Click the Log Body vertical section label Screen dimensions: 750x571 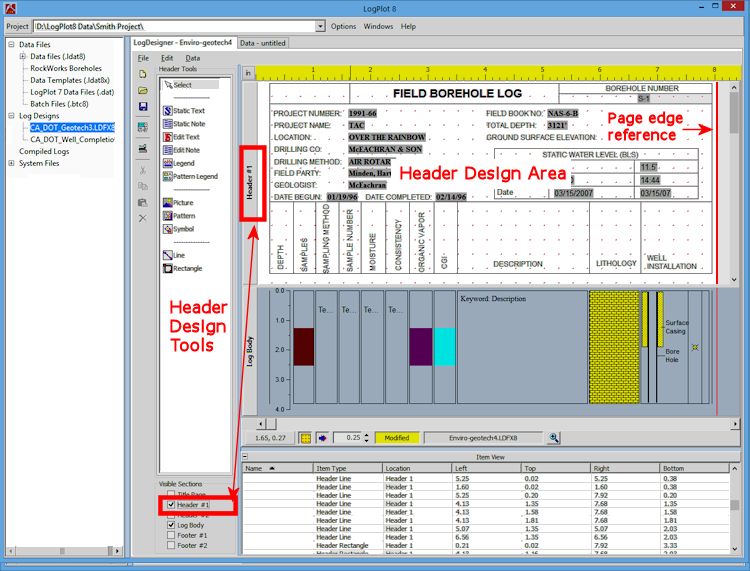[x=250, y=351]
